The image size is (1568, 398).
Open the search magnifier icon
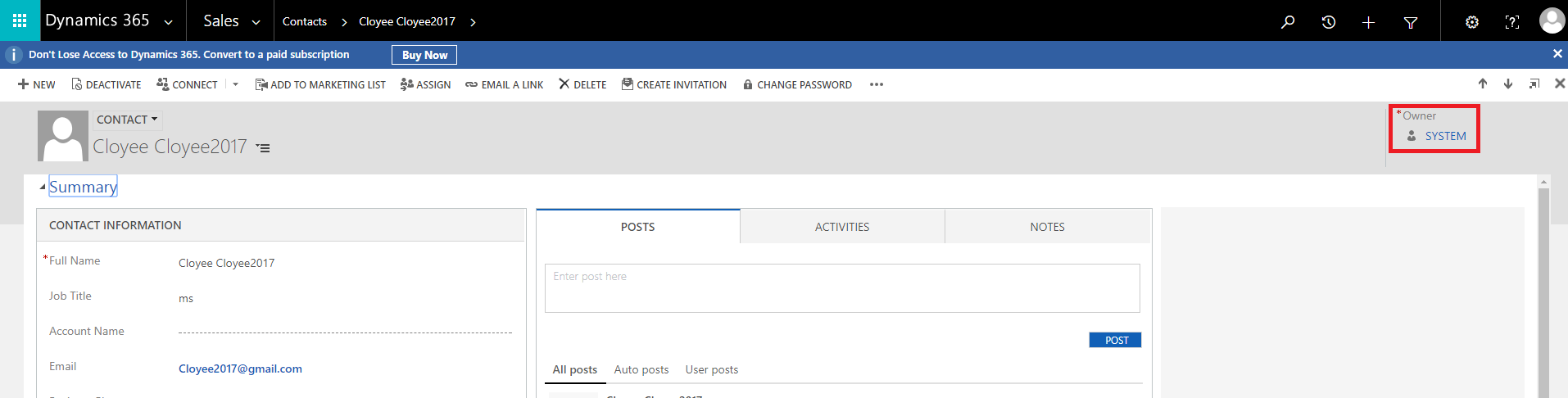click(x=1288, y=22)
